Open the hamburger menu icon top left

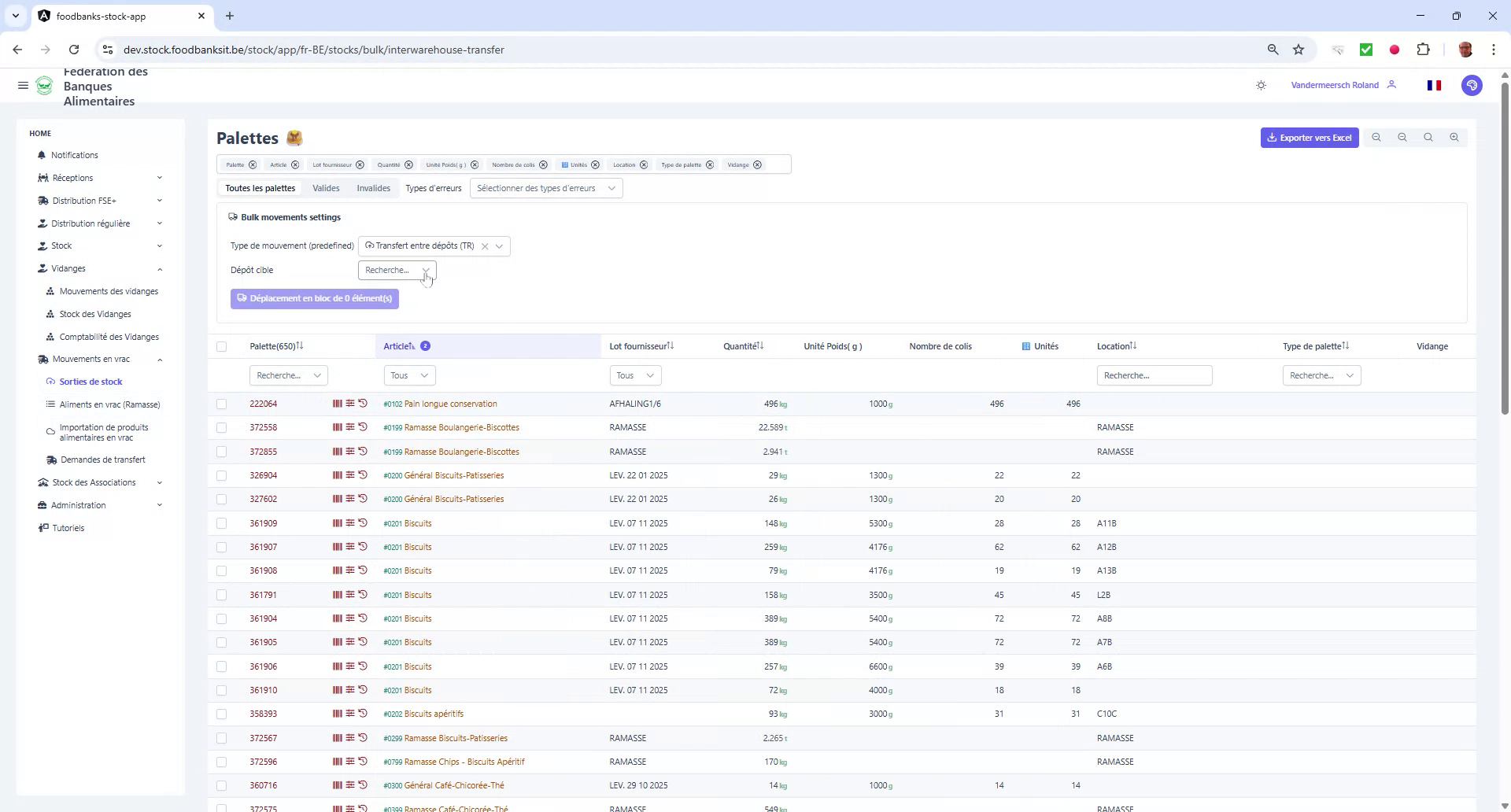pyautogui.click(x=23, y=86)
